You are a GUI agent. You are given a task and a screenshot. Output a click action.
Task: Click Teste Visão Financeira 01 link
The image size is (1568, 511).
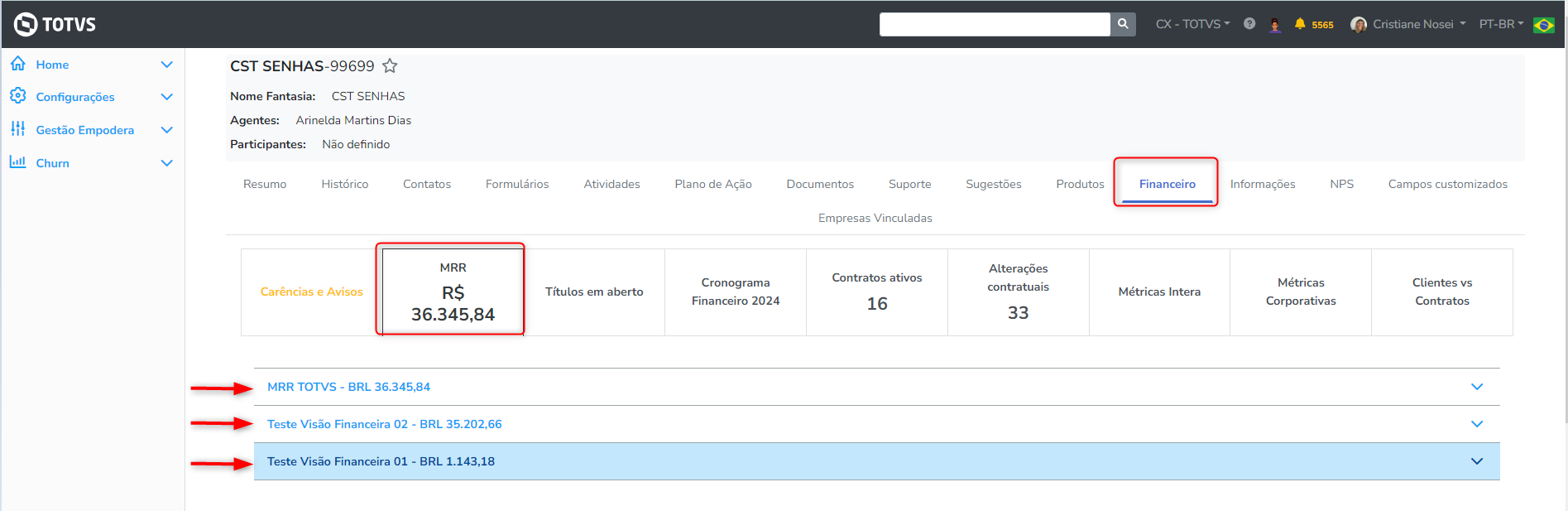tap(381, 461)
